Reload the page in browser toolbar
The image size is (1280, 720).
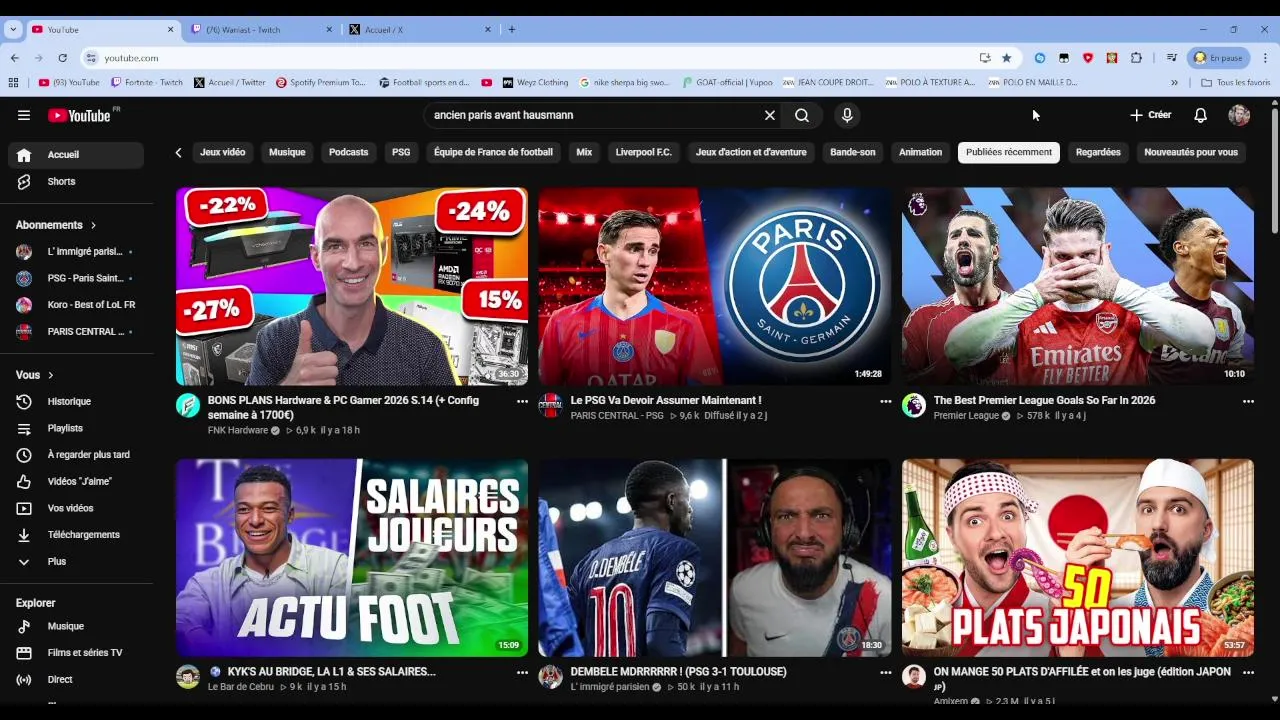62,58
